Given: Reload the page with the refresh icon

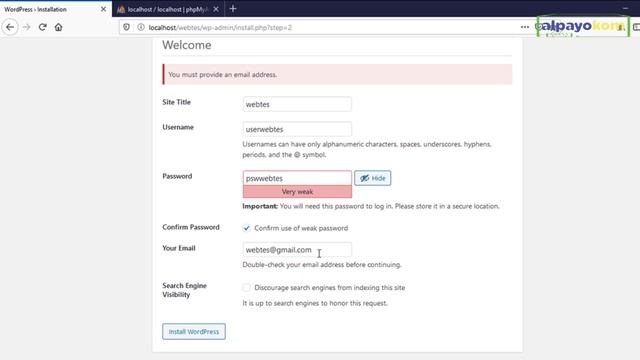Looking at the screenshot, I should click(x=42, y=27).
